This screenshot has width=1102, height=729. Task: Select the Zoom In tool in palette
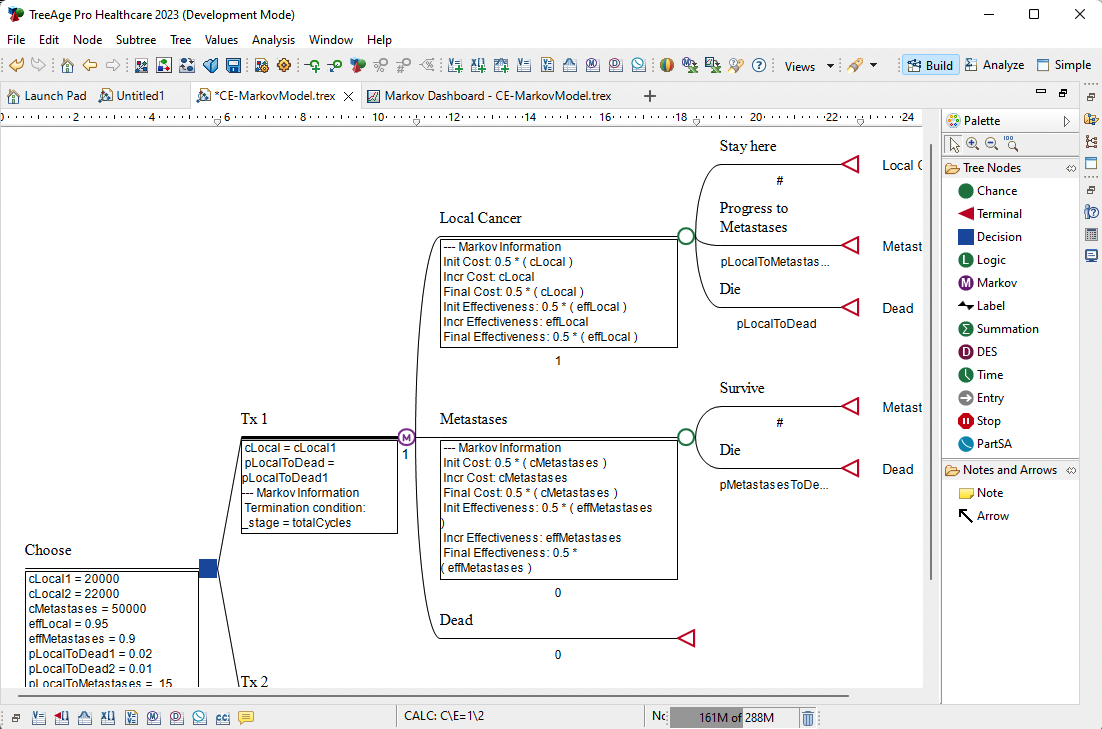pyautogui.click(x=973, y=144)
